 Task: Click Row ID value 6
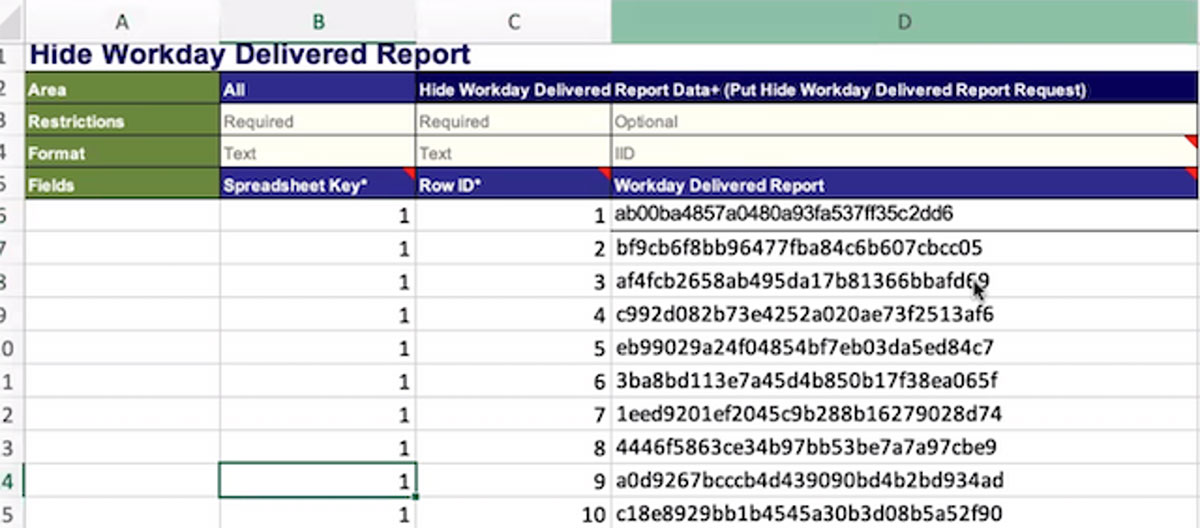click(513, 381)
